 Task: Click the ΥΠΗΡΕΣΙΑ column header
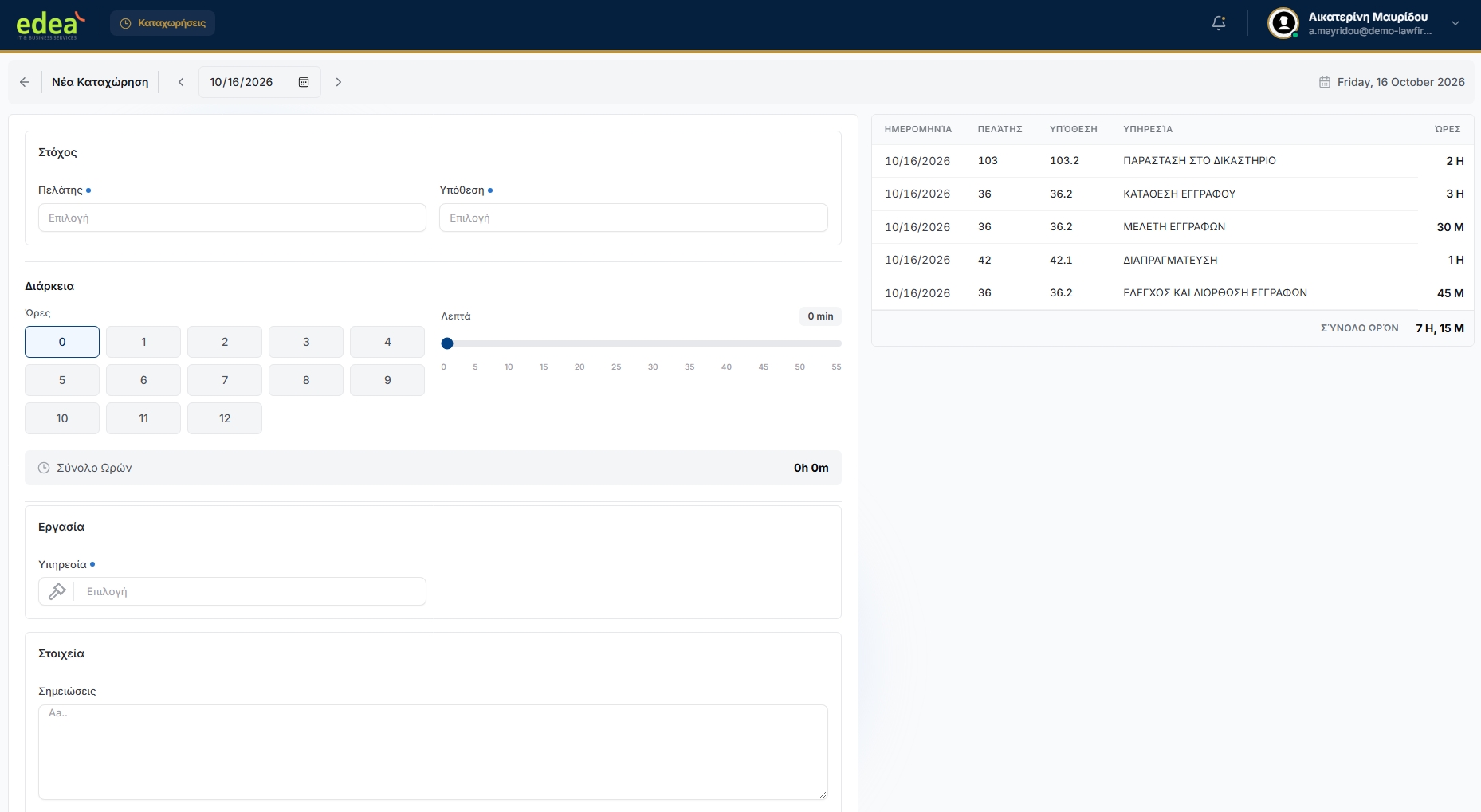(1148, 129)
